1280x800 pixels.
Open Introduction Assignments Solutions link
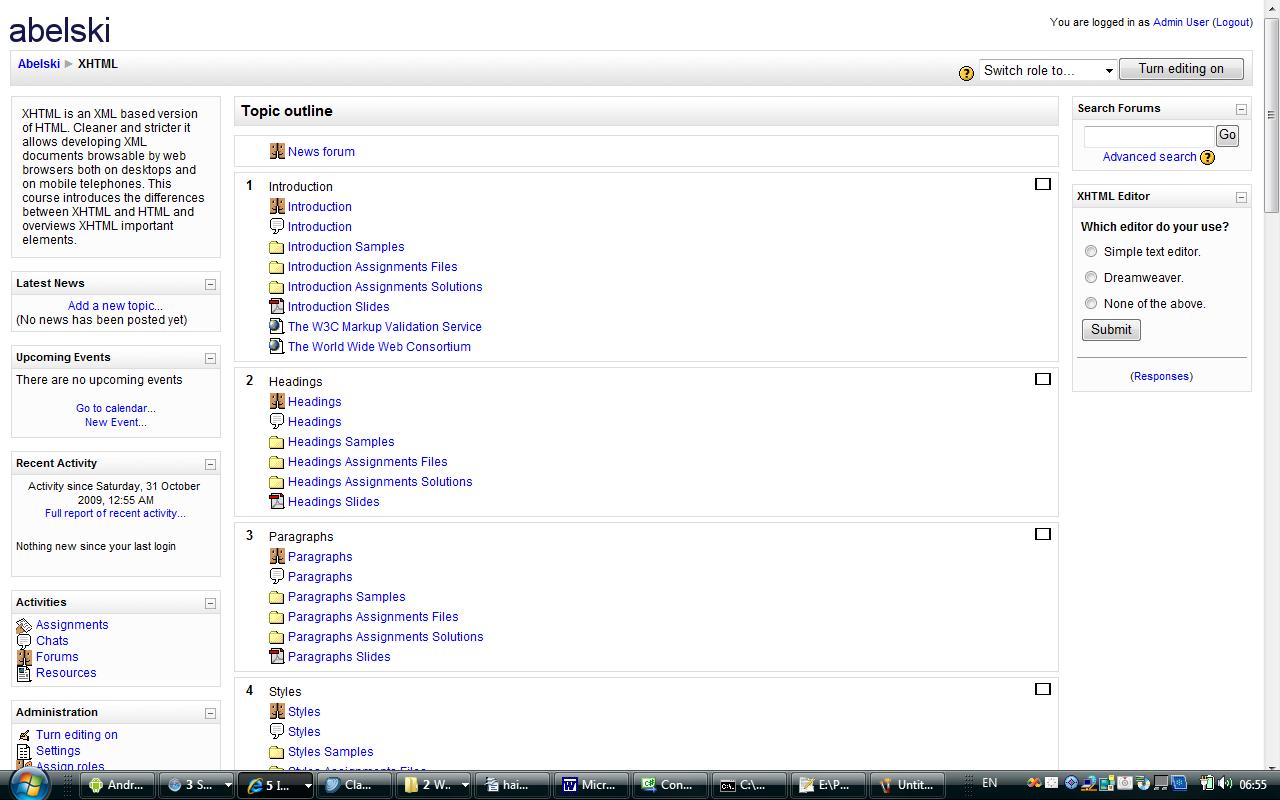[385, 287]
